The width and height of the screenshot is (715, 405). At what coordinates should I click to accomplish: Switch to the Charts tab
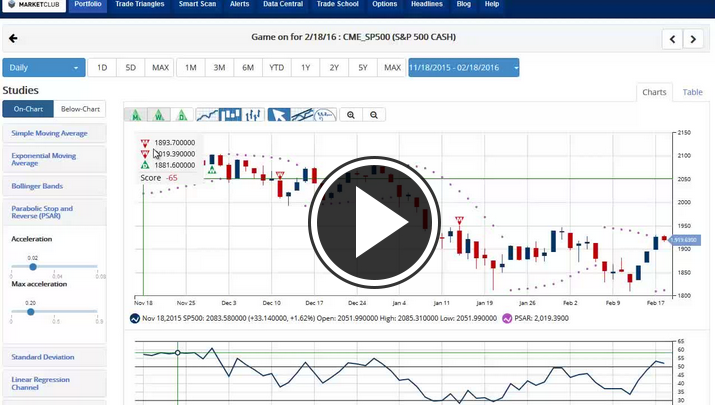654,92
